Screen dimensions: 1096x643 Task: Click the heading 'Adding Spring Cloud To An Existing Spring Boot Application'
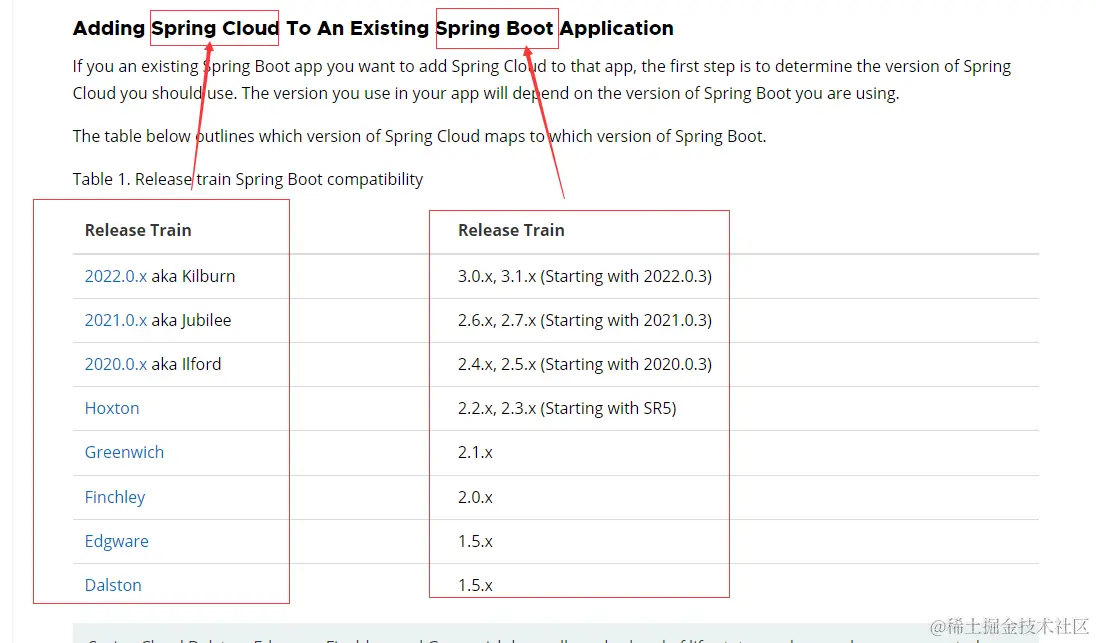click(x=373, y=28)
